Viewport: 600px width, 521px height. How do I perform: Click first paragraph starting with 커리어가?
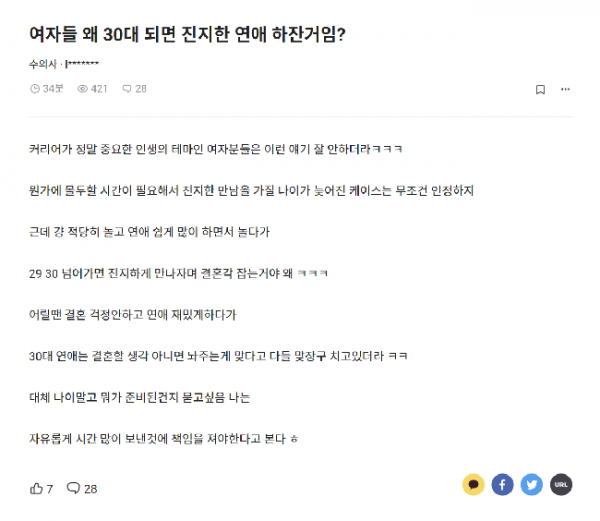(x=215, y=149)
